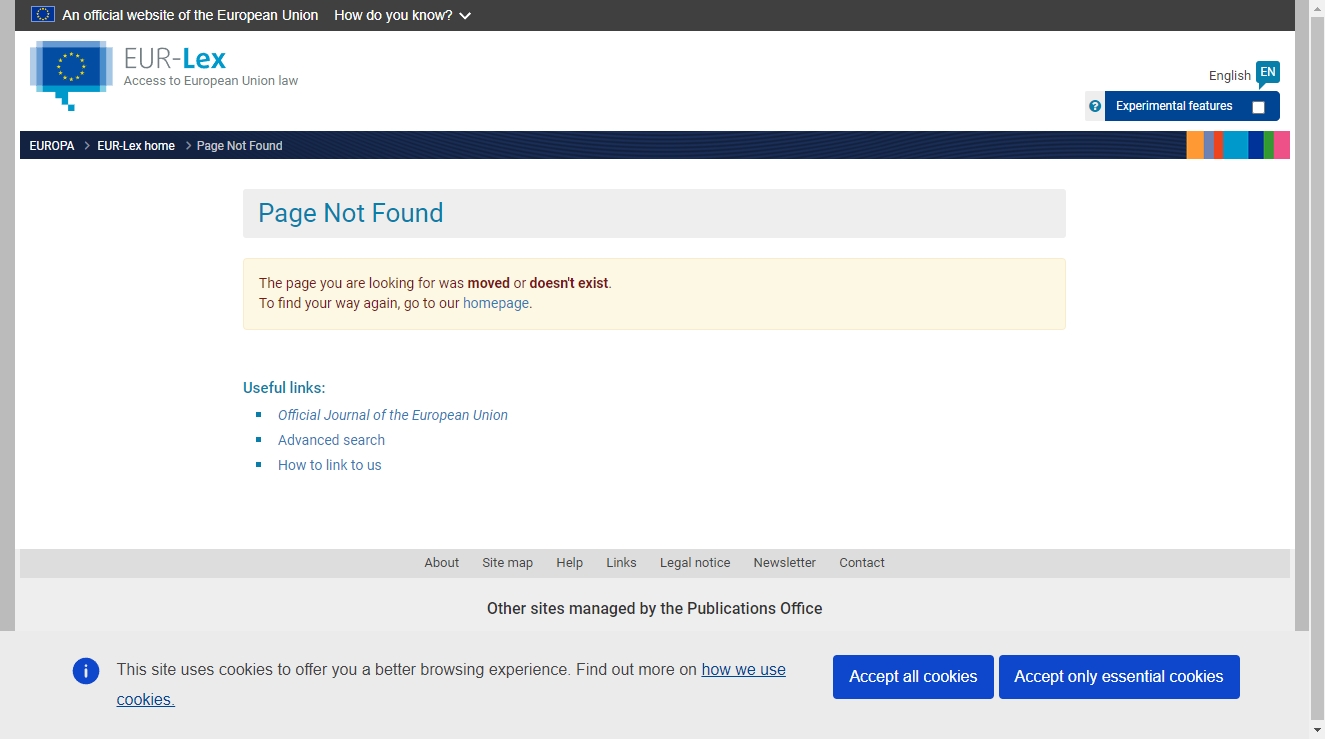Open 'How to link to us'
The height and width of the screenshot is (739, 1325).
point(329,465)
